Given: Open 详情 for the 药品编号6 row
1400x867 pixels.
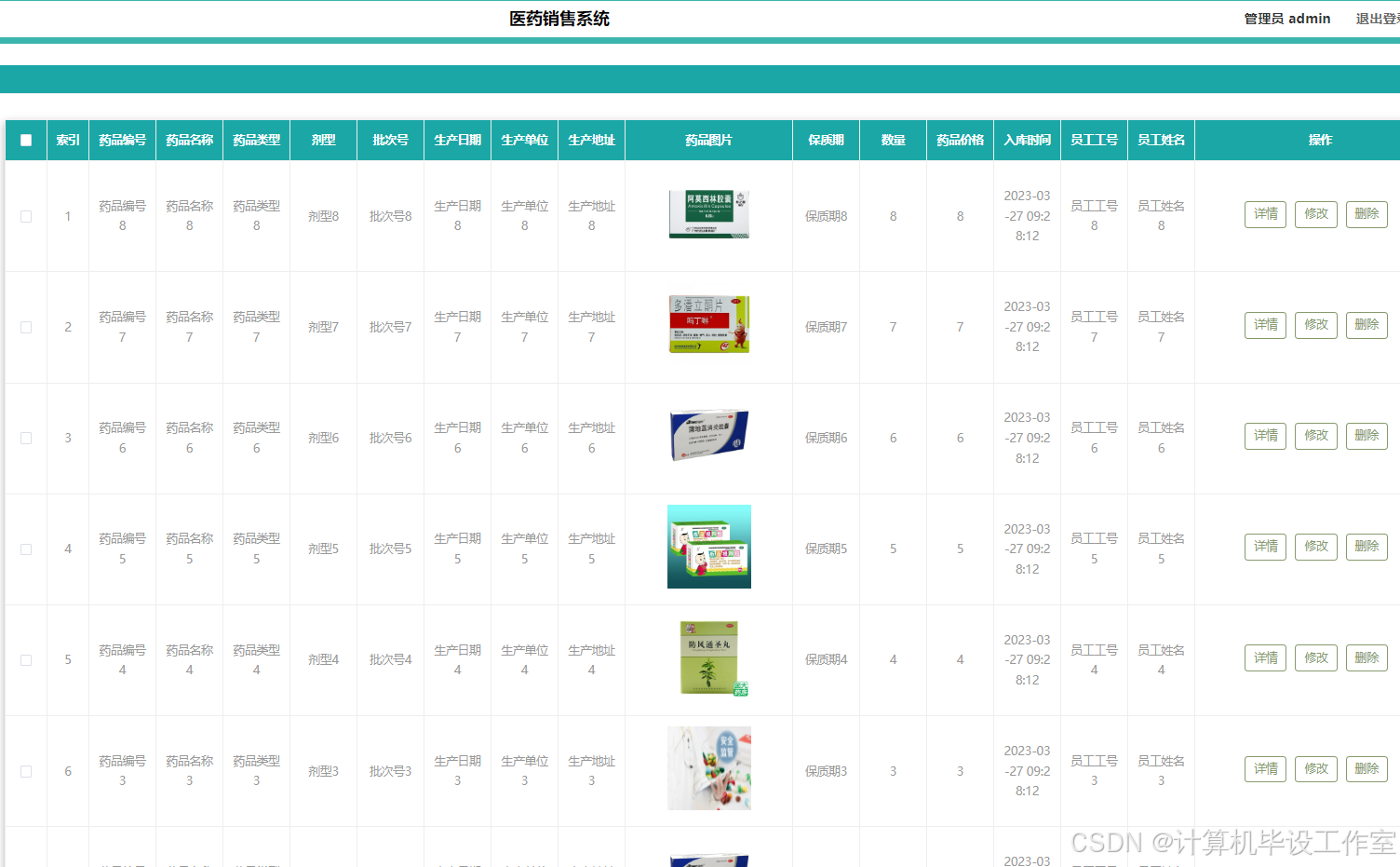Looking at the screenshot, I should tap(1265, 436).
